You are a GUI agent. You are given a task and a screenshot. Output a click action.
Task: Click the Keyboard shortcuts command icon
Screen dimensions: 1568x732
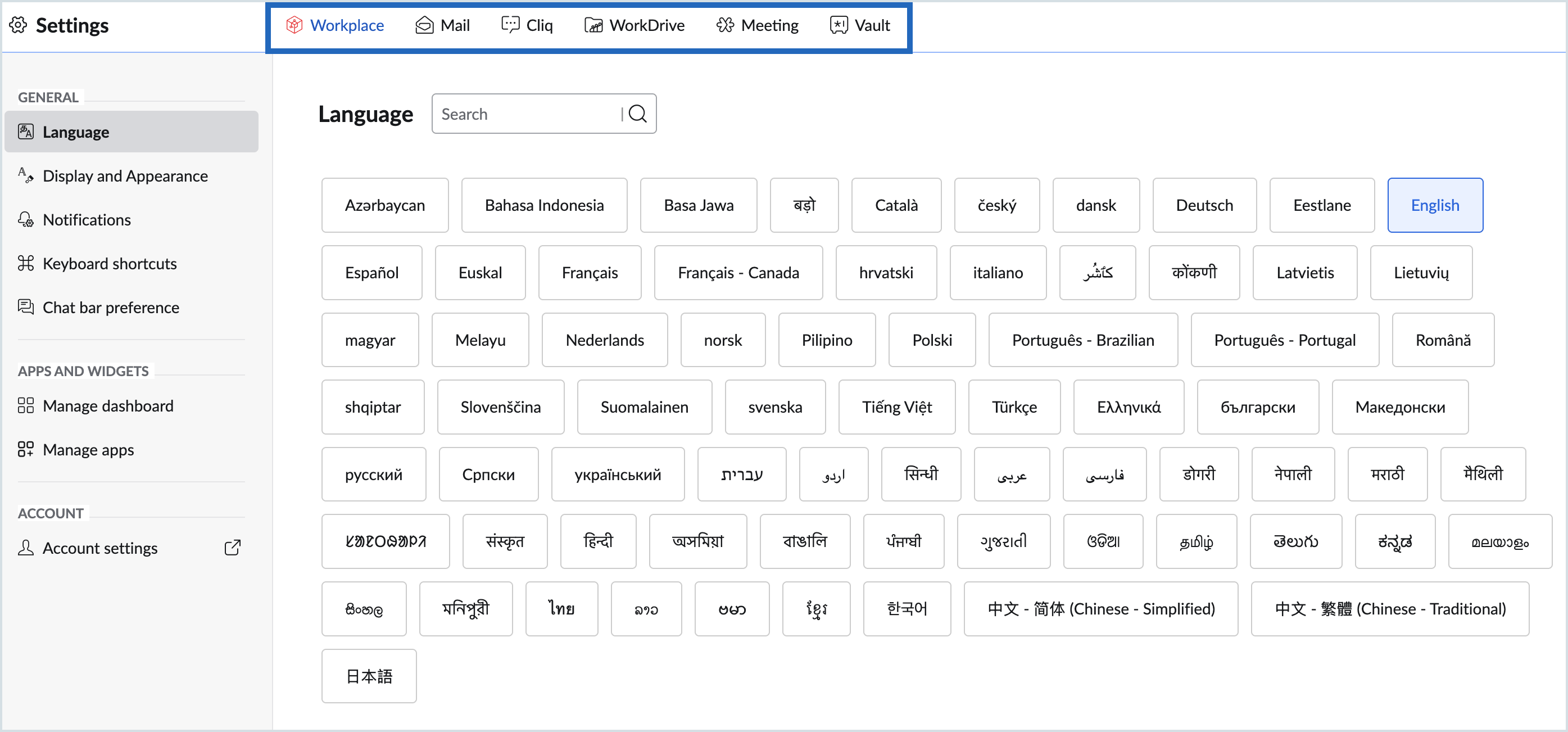click(x=25, y=263)
